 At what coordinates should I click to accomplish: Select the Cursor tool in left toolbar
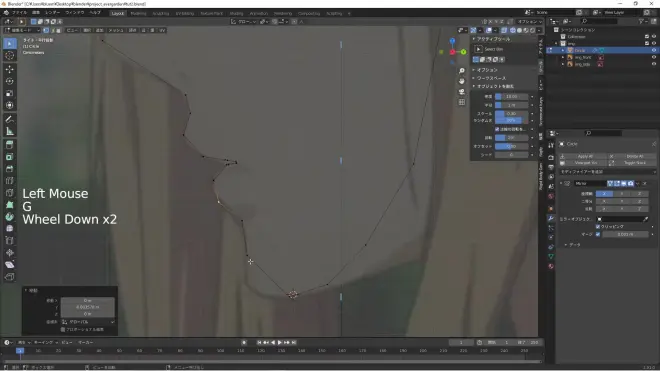[10, 56]
